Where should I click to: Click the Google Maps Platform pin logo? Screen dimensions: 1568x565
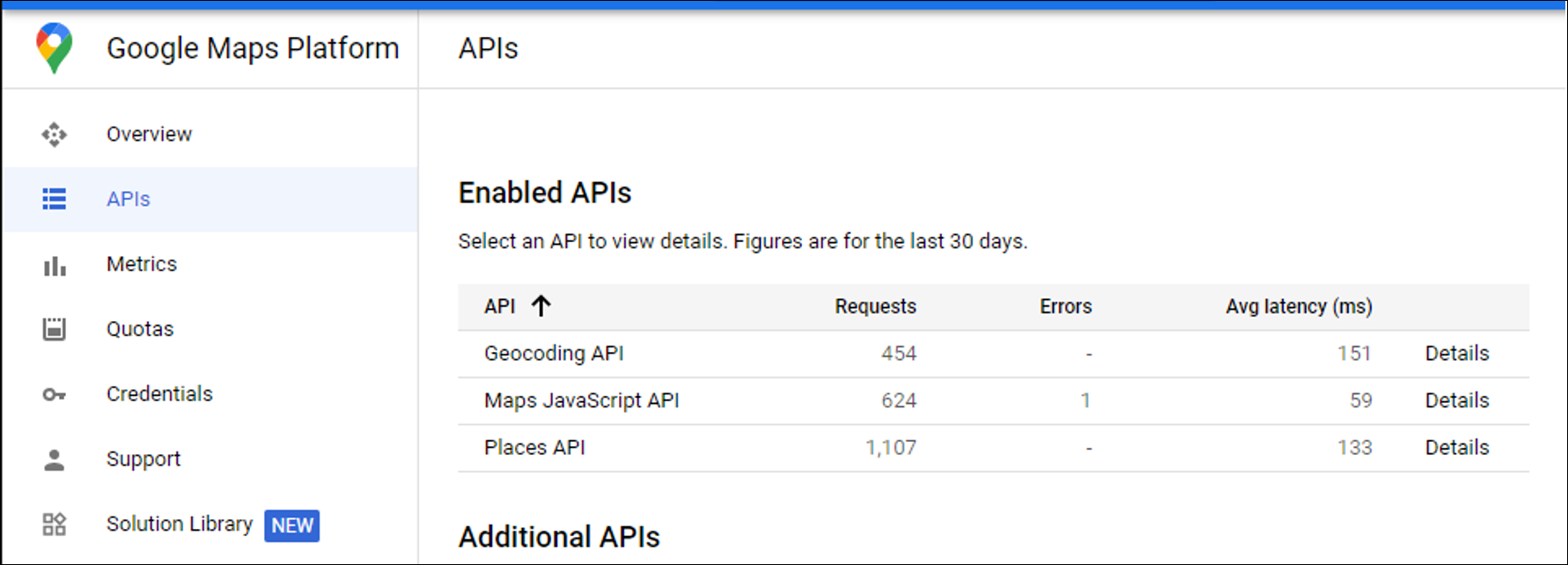point(54,48)
